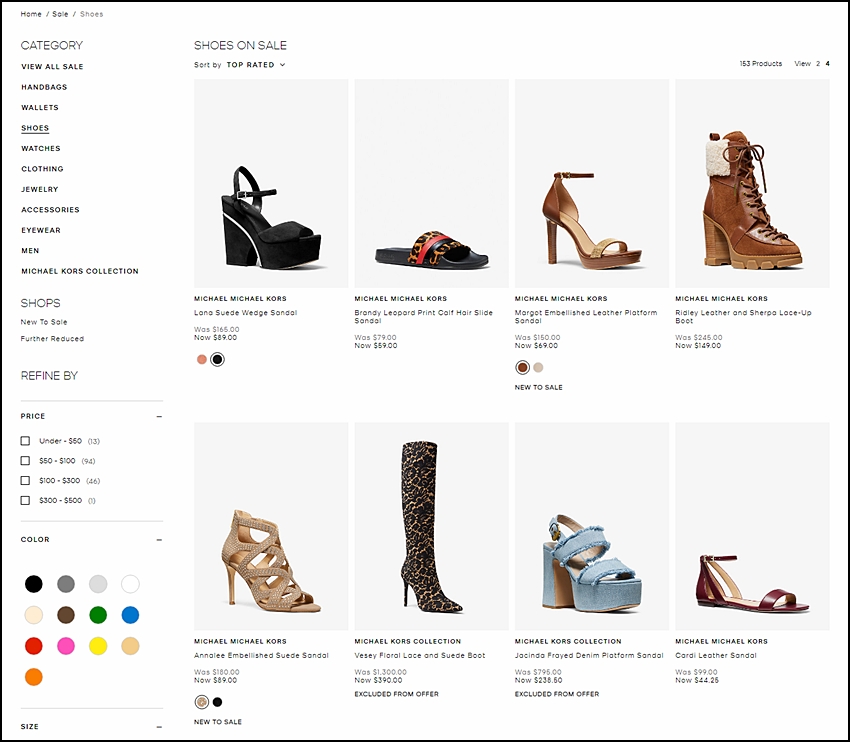Open Jewelry category

[x=40, y=189]
